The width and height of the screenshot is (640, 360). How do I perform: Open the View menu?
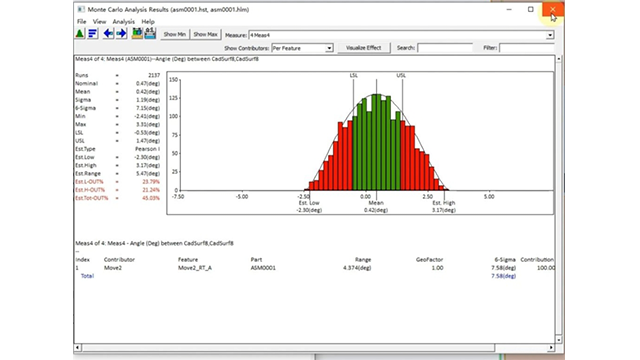coord(99,22)
